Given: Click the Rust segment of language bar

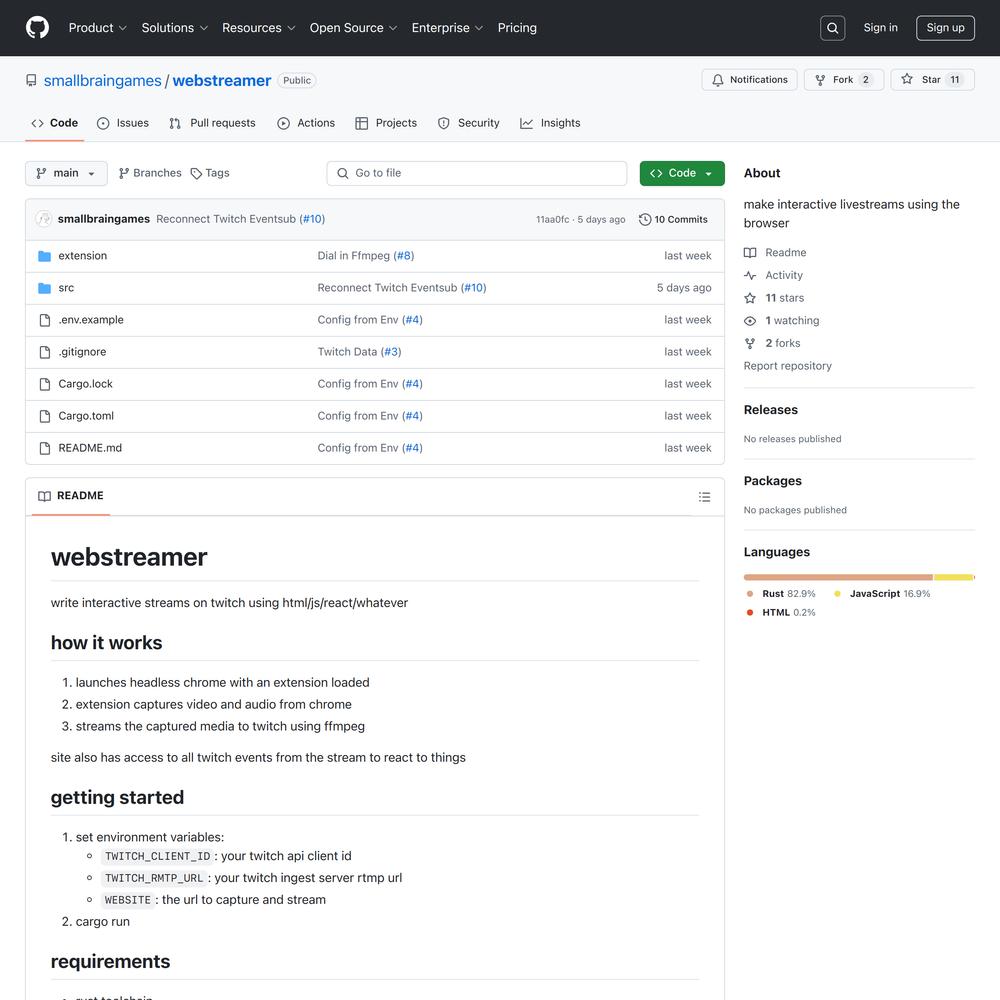Looking at the screenshot, I should pyautogui.click(x=837, y=577).
